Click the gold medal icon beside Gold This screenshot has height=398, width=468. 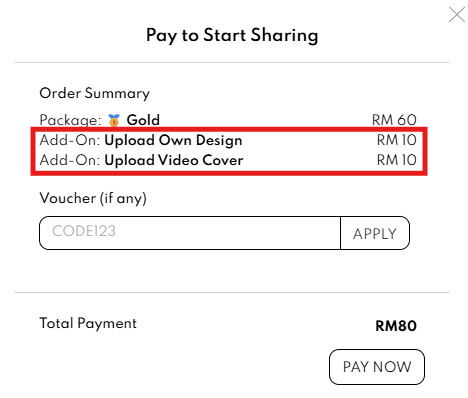[114, 120]
